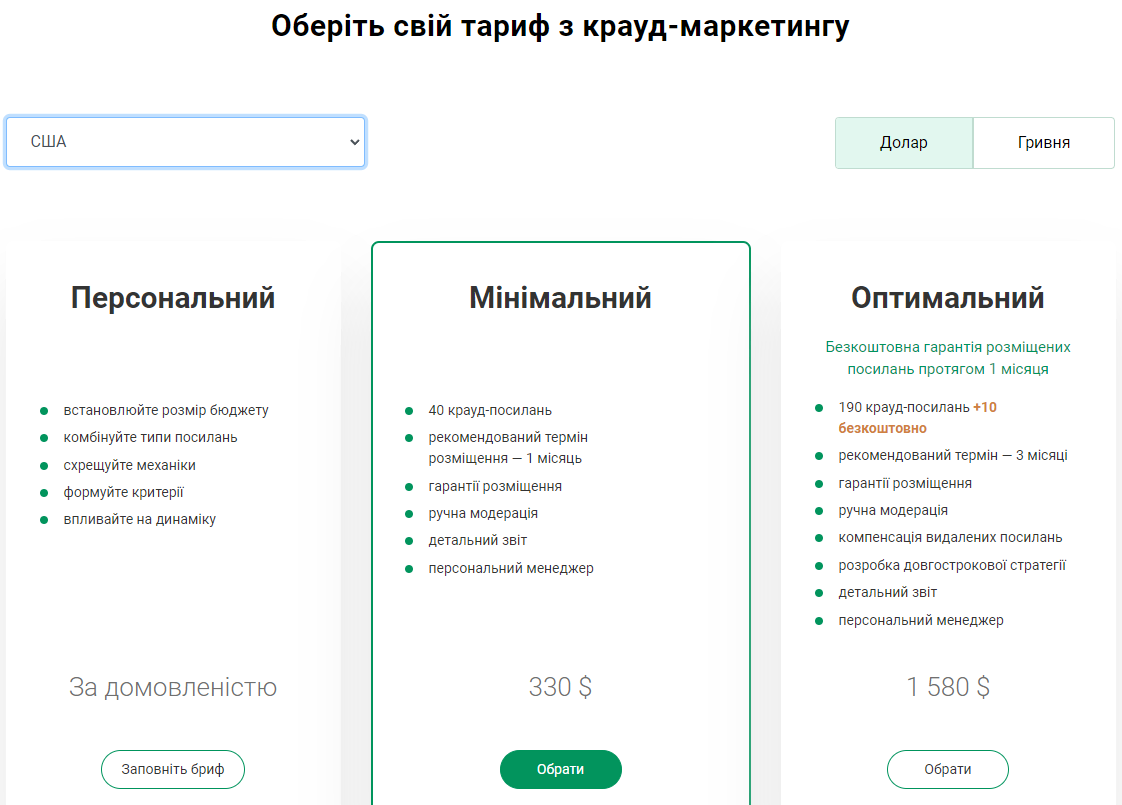Screen dimensions: 1122x805
Task: Click the Оптимальний plan title
Action: click(x=947, y=298)
